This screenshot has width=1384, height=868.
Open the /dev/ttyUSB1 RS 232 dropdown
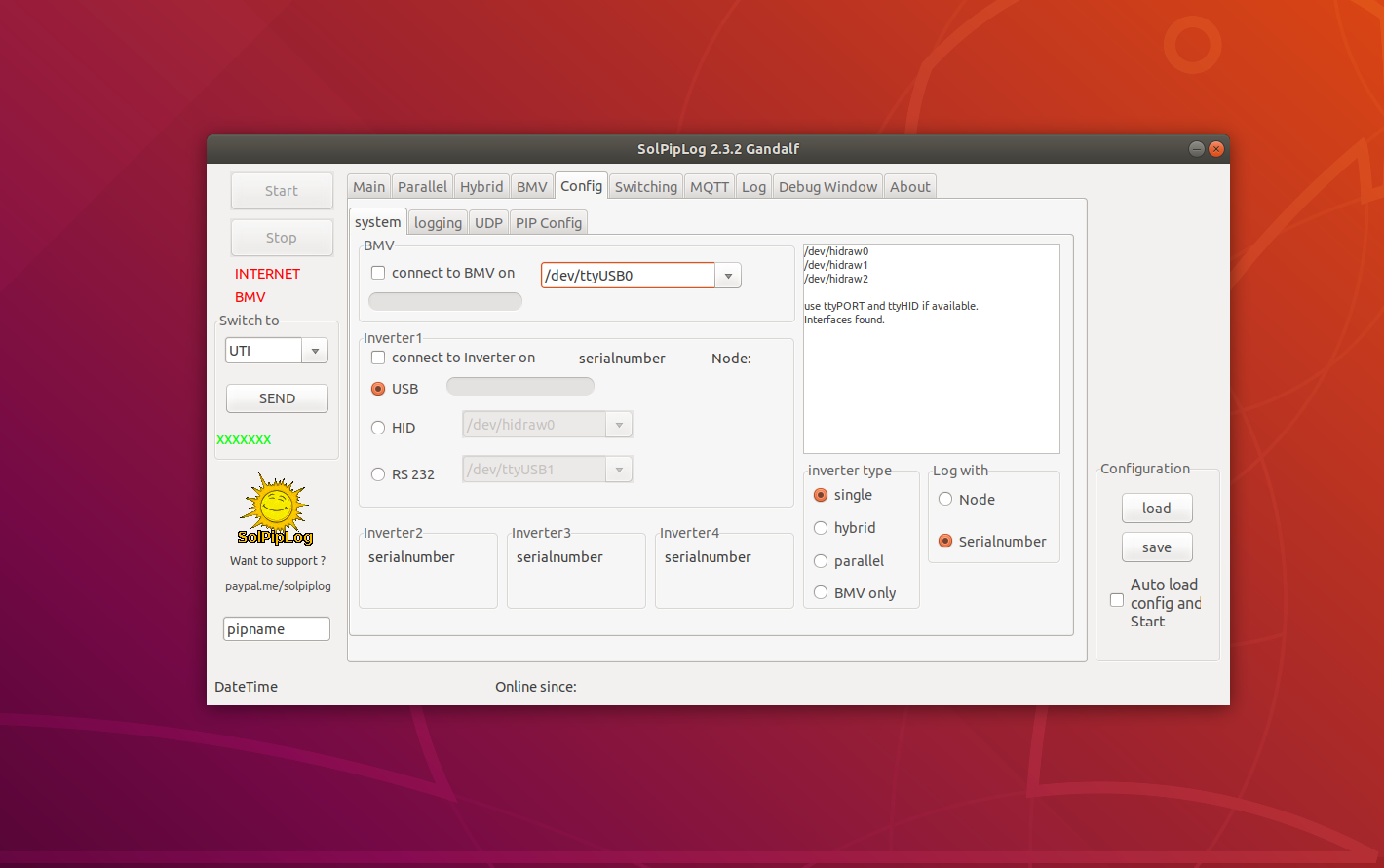pyautogui.click(x=619, y=470)
